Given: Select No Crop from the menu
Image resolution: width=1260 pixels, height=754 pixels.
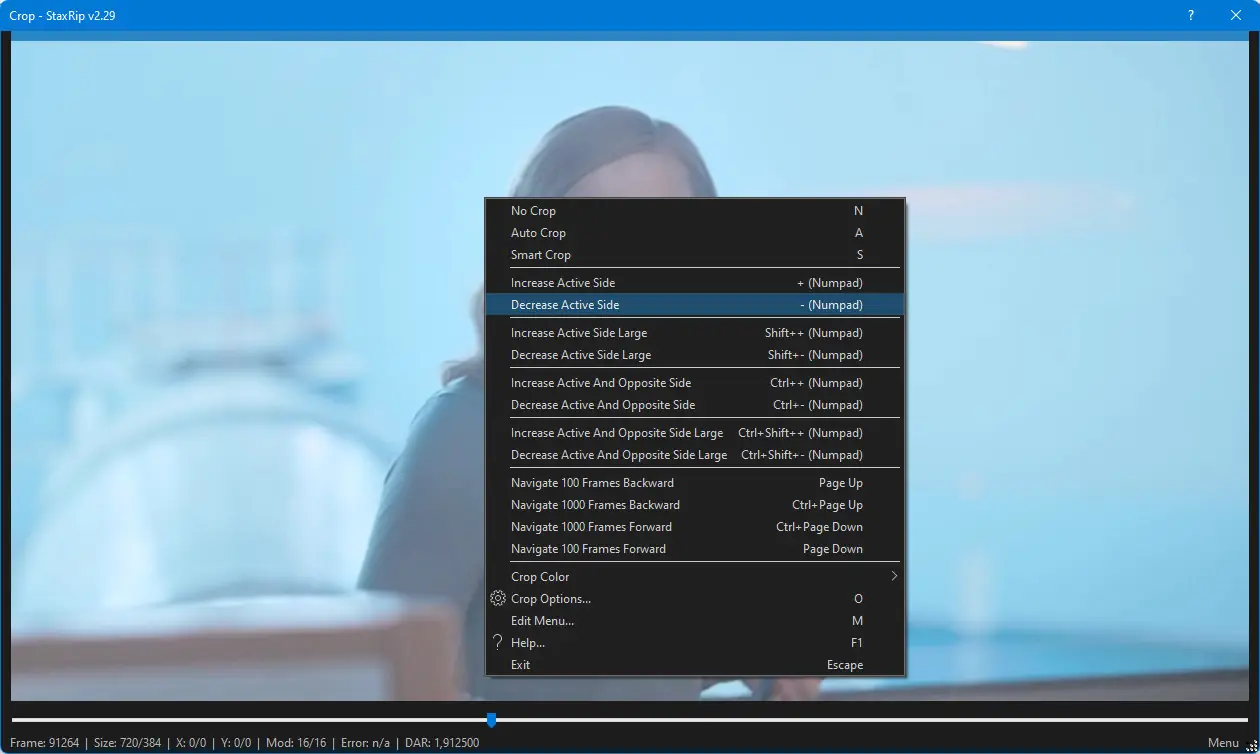Looking at the screenshot, I should click(x=695, y=211).
